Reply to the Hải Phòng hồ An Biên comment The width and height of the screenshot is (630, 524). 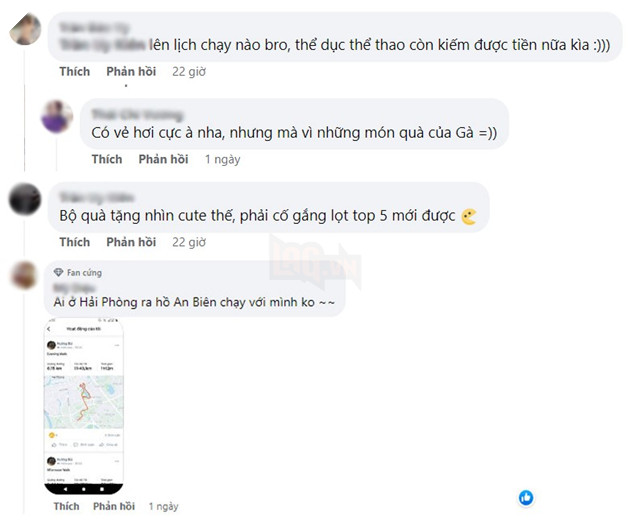point(114,506)
